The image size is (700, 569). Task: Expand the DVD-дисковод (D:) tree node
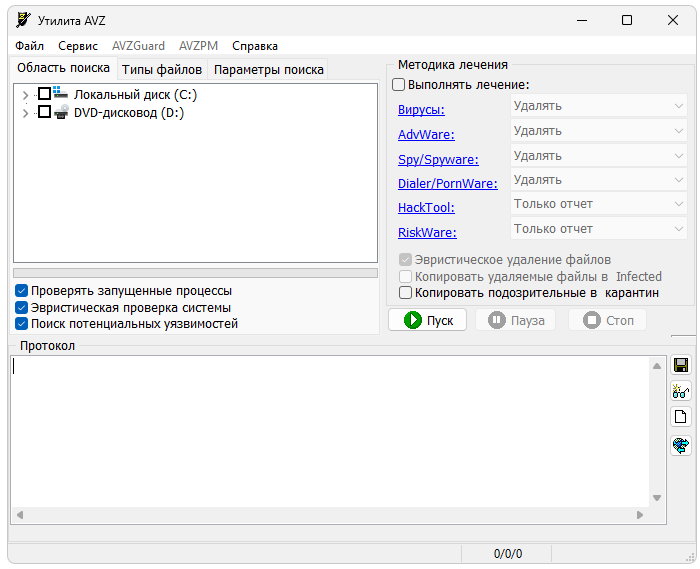pyautogui.click(x=25, y=113)
